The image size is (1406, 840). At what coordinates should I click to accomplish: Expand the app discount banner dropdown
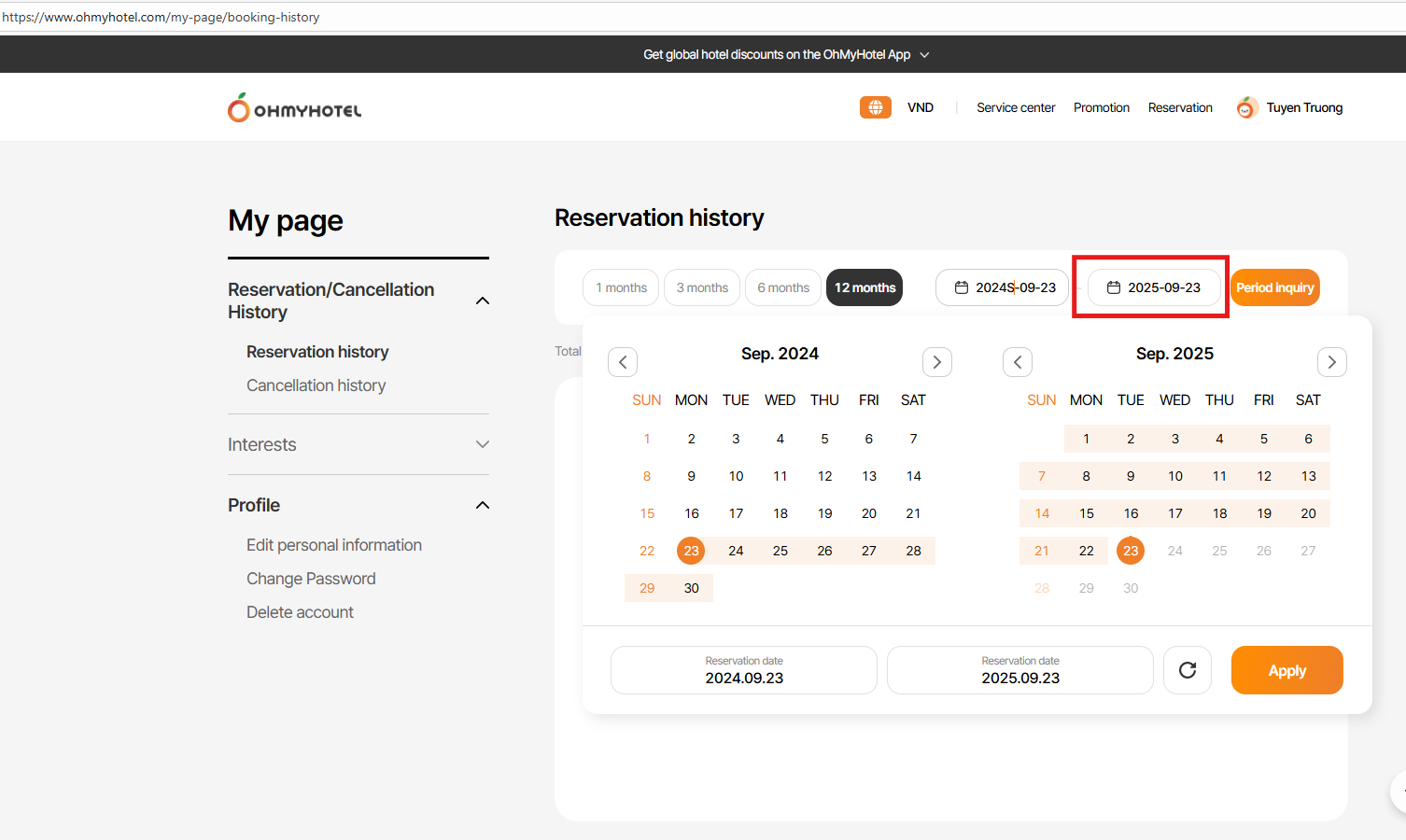coord(924,55)
